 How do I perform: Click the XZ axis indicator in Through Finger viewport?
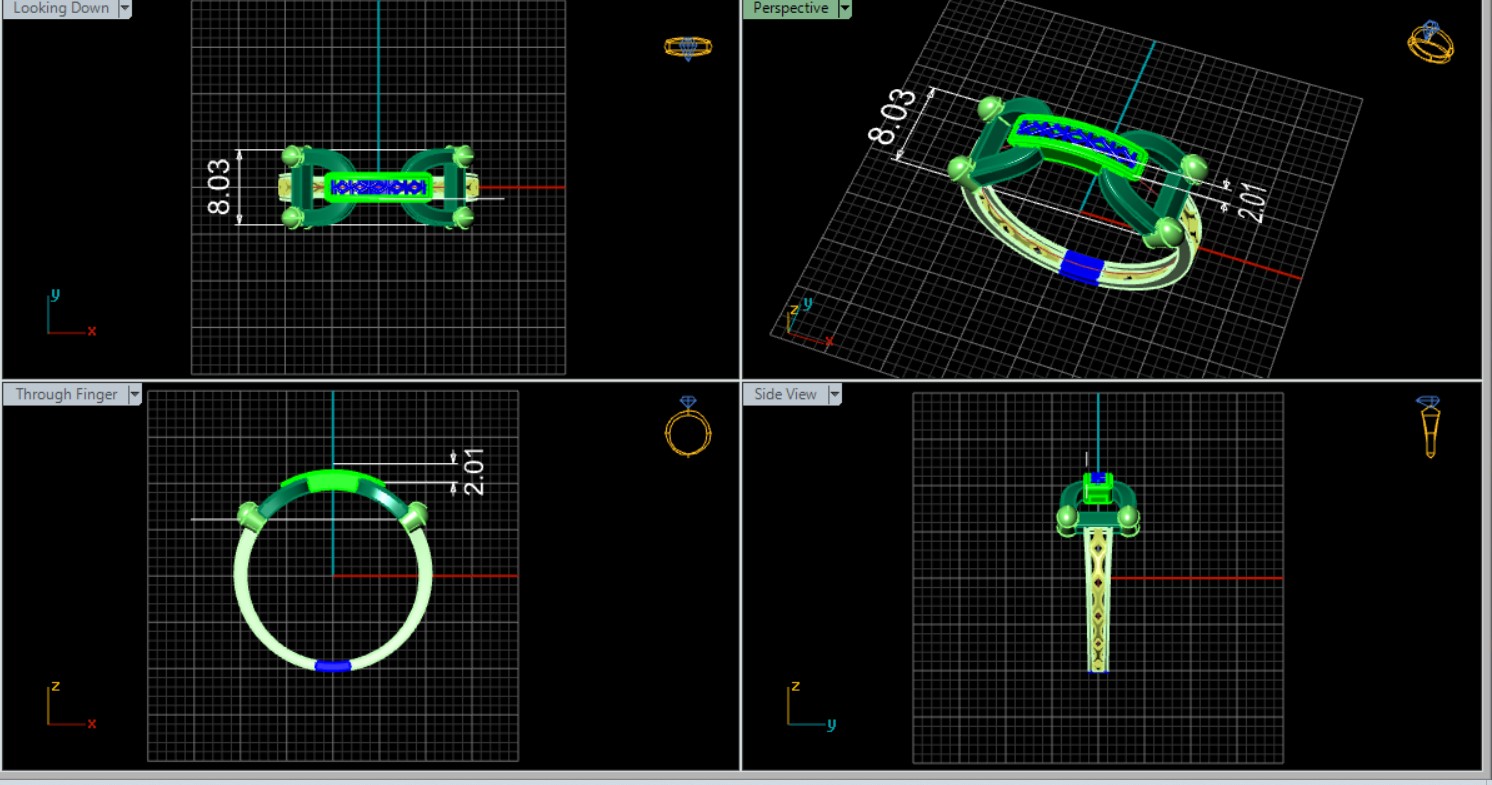pyautogui.click(x=68, y=706)
